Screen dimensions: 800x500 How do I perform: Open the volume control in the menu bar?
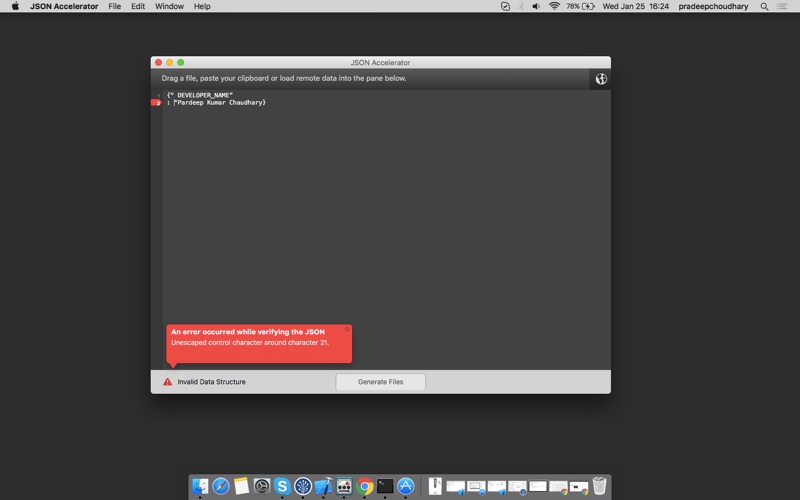click(x=536, y=6)
